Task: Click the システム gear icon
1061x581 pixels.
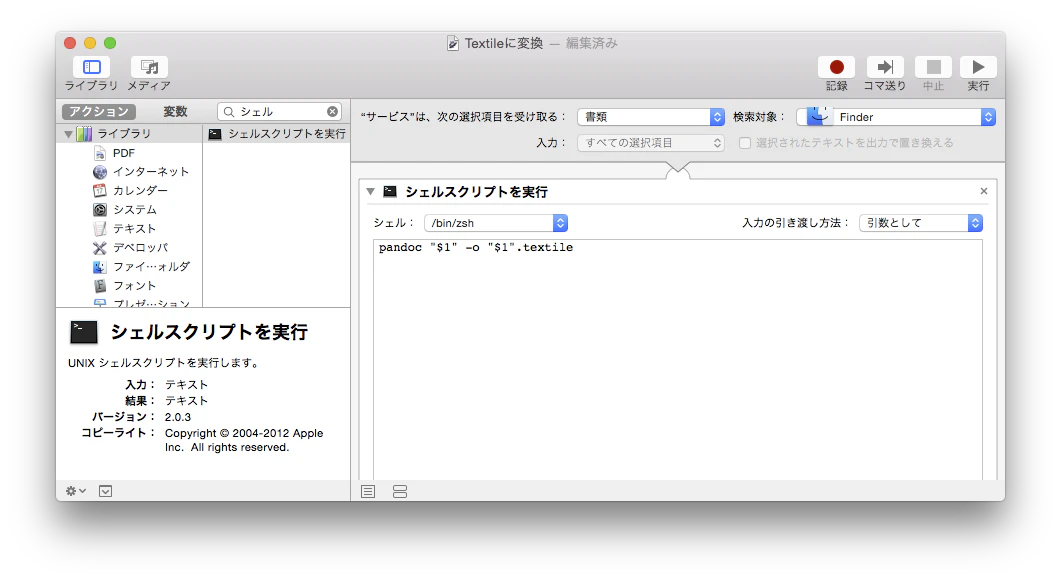Action: click(x=99, y=210)
